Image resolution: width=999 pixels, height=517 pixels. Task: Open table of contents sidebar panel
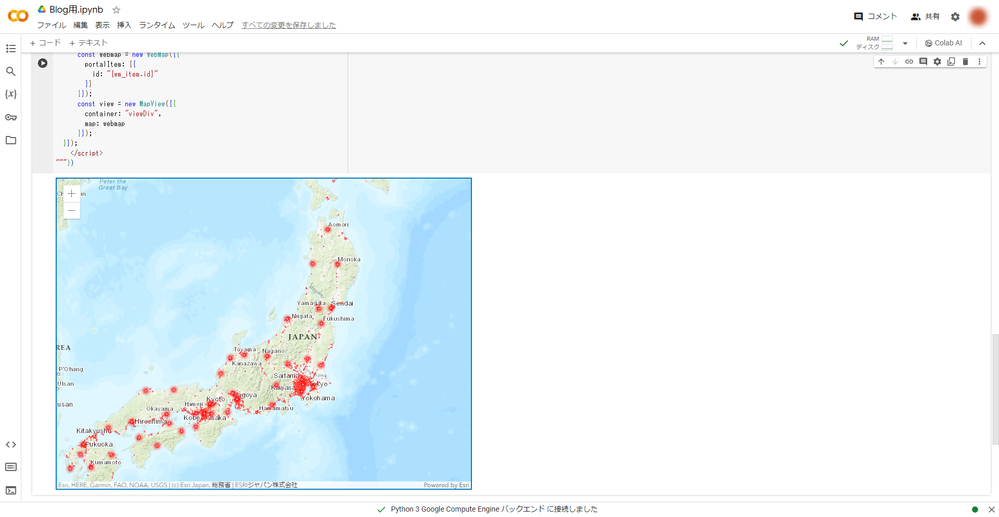point(11,48)
